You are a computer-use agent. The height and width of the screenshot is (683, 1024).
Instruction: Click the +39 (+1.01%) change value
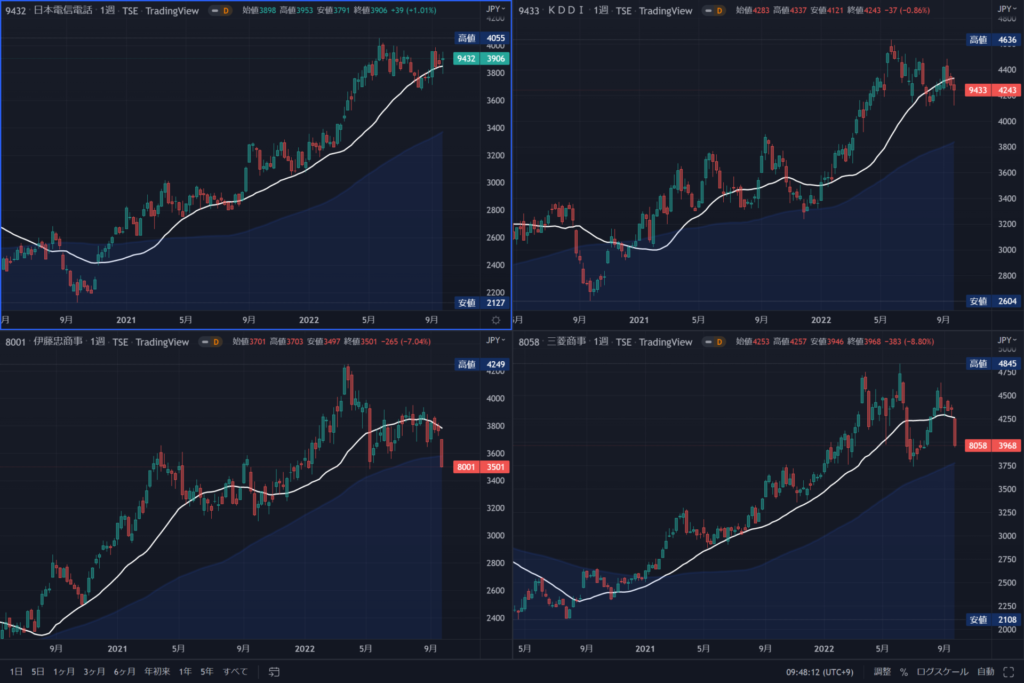tap(413, 10)
